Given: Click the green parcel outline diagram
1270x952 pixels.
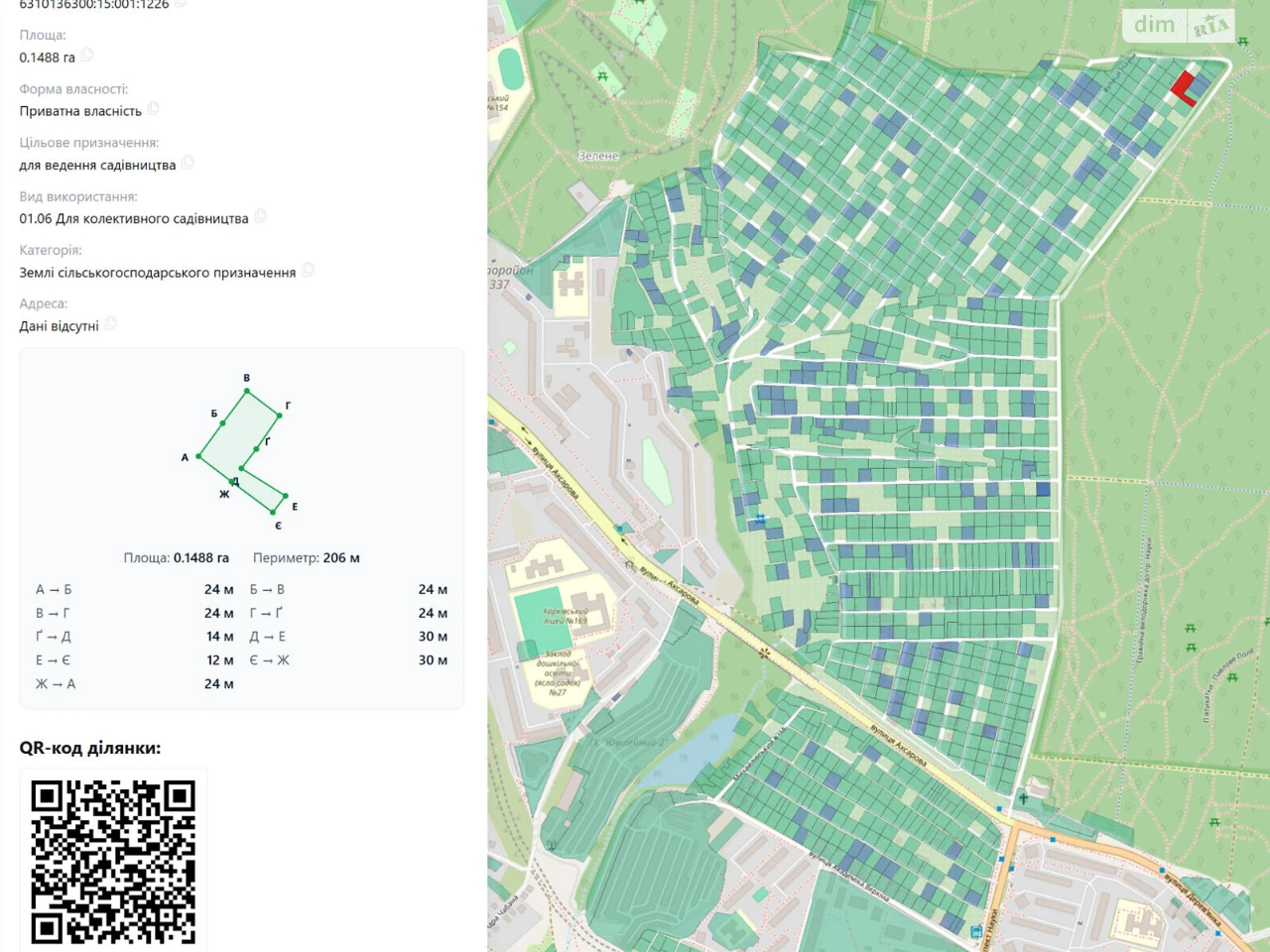Looking at the screenshot, I should [244, 451].
